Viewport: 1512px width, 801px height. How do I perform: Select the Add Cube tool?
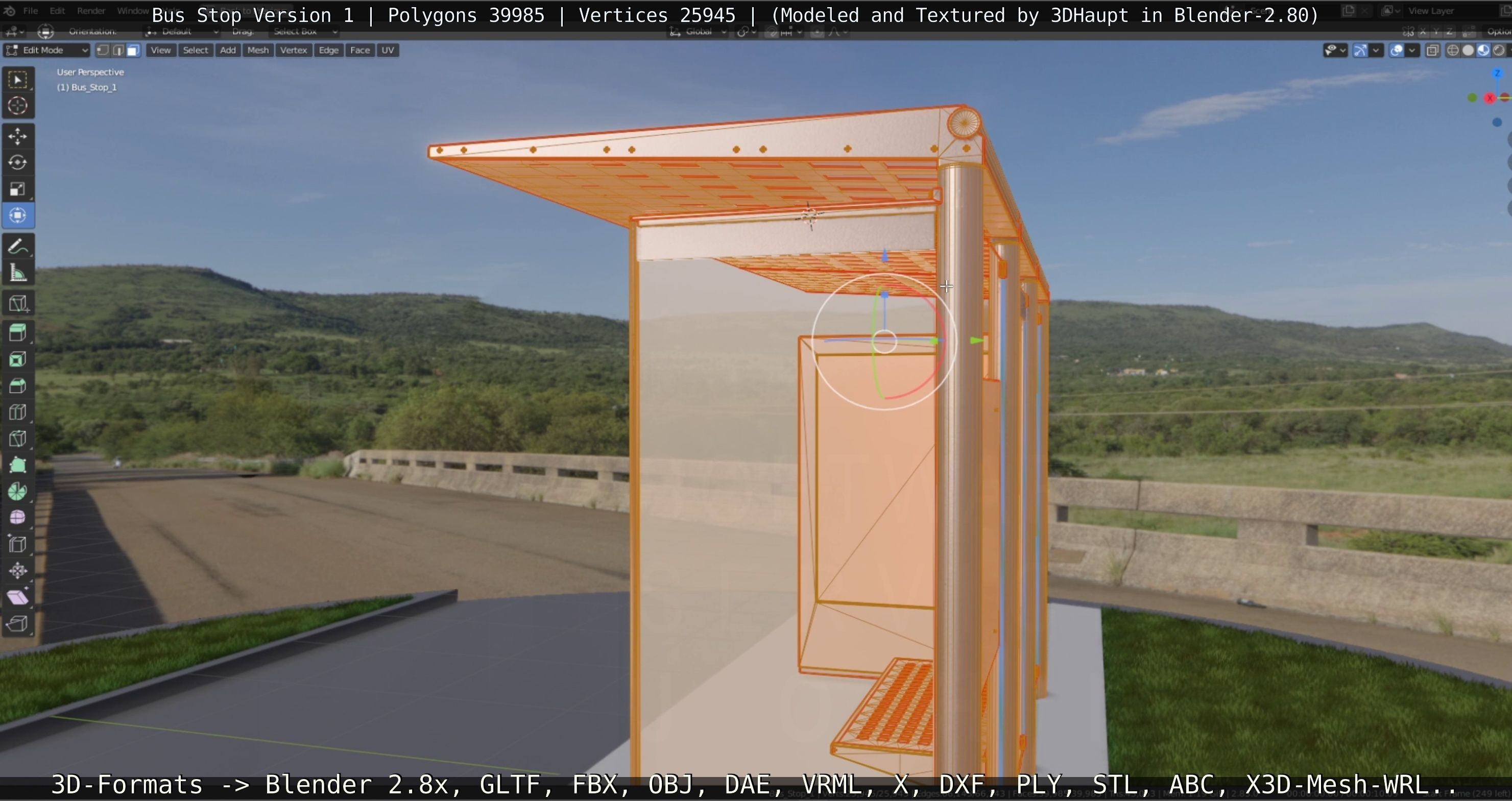pos(17,303)
